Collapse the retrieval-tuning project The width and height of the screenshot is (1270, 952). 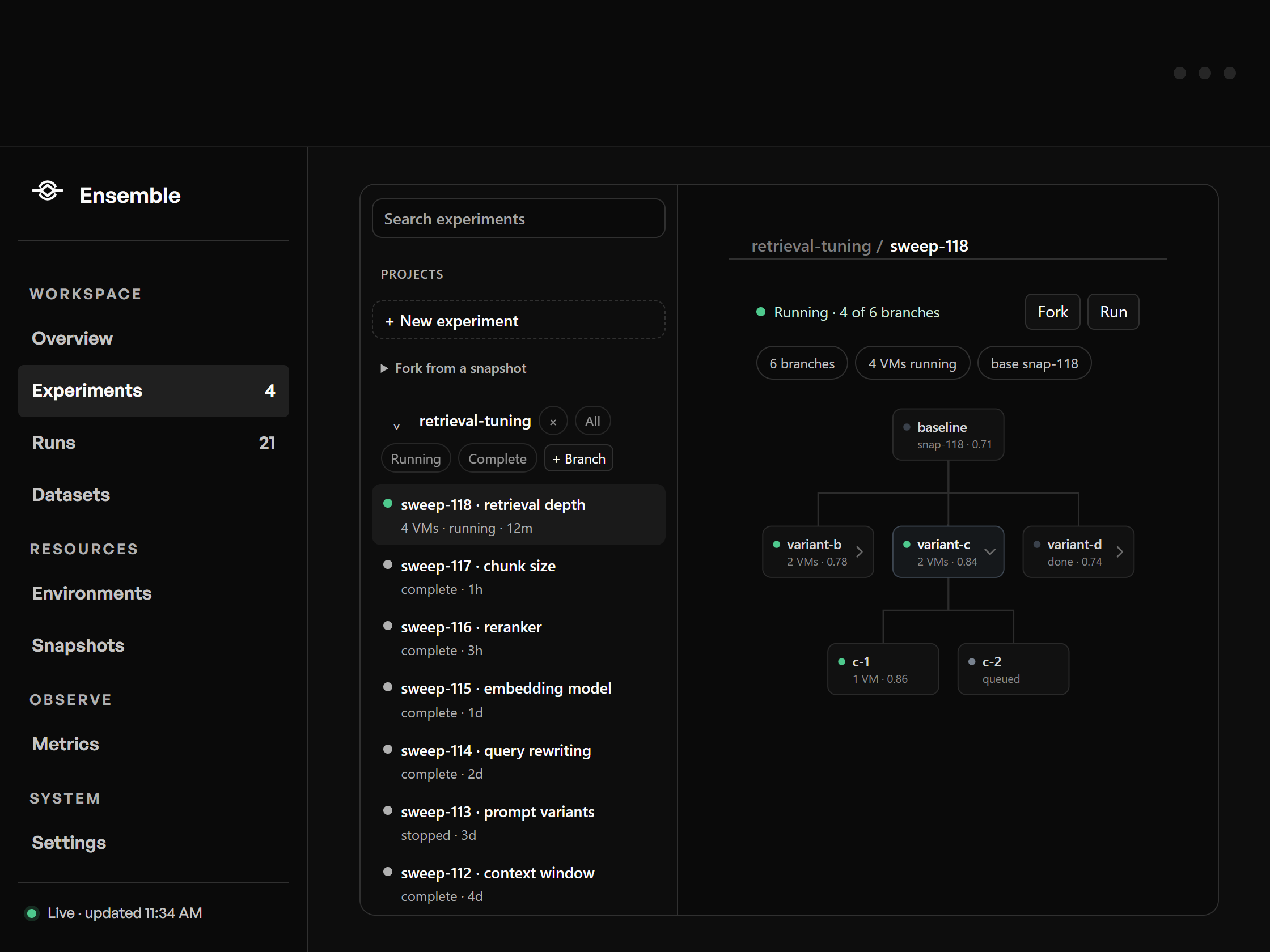click(396, 426)
